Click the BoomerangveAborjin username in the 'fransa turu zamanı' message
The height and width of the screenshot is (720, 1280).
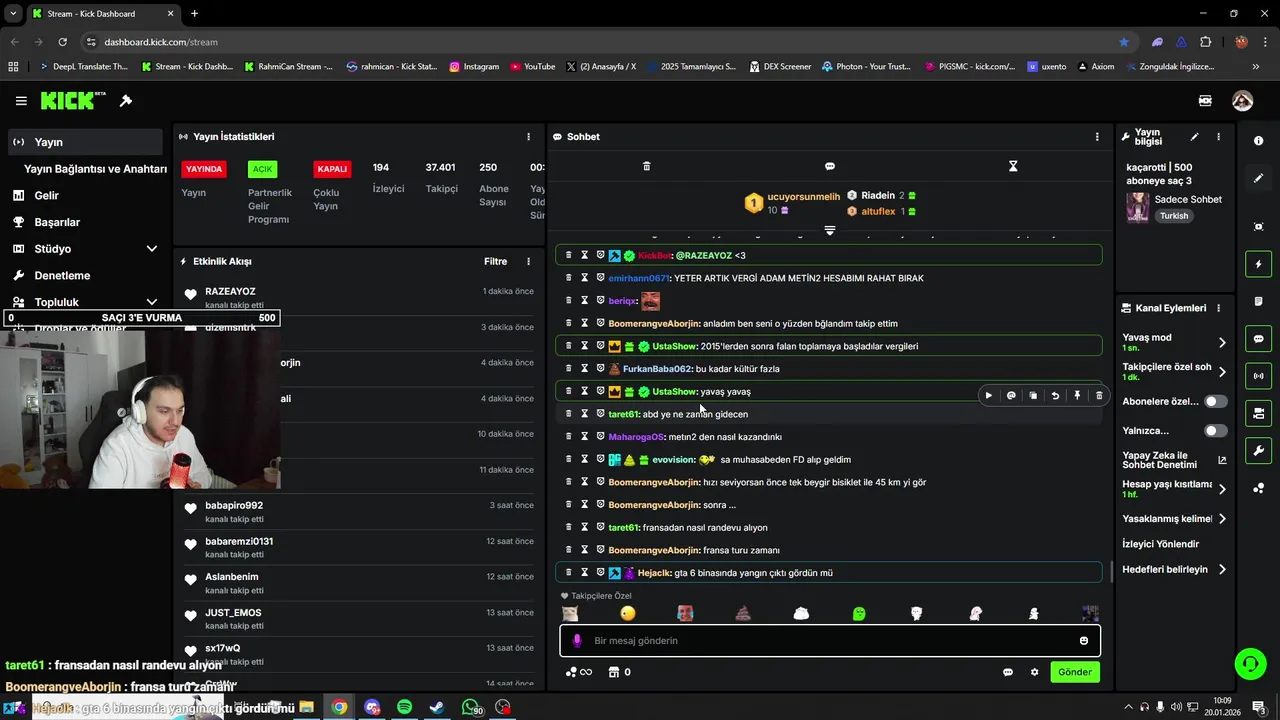653,550
